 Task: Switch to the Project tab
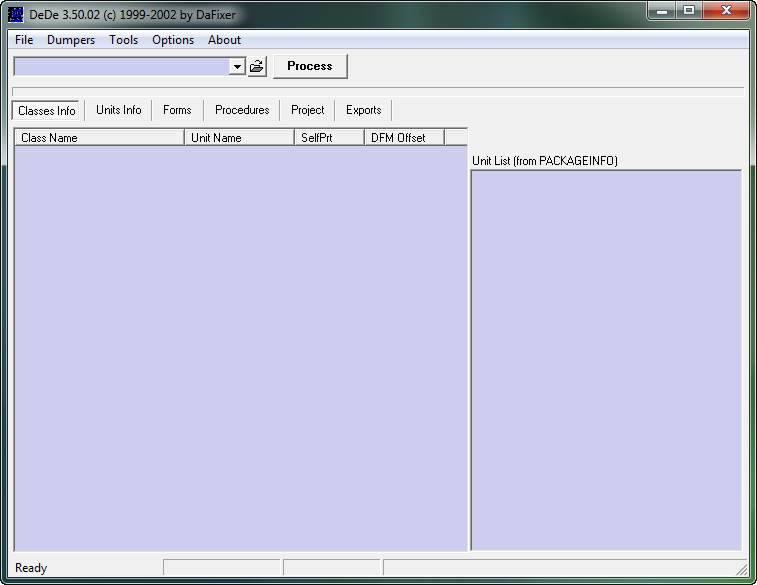(x=308, y=110)
